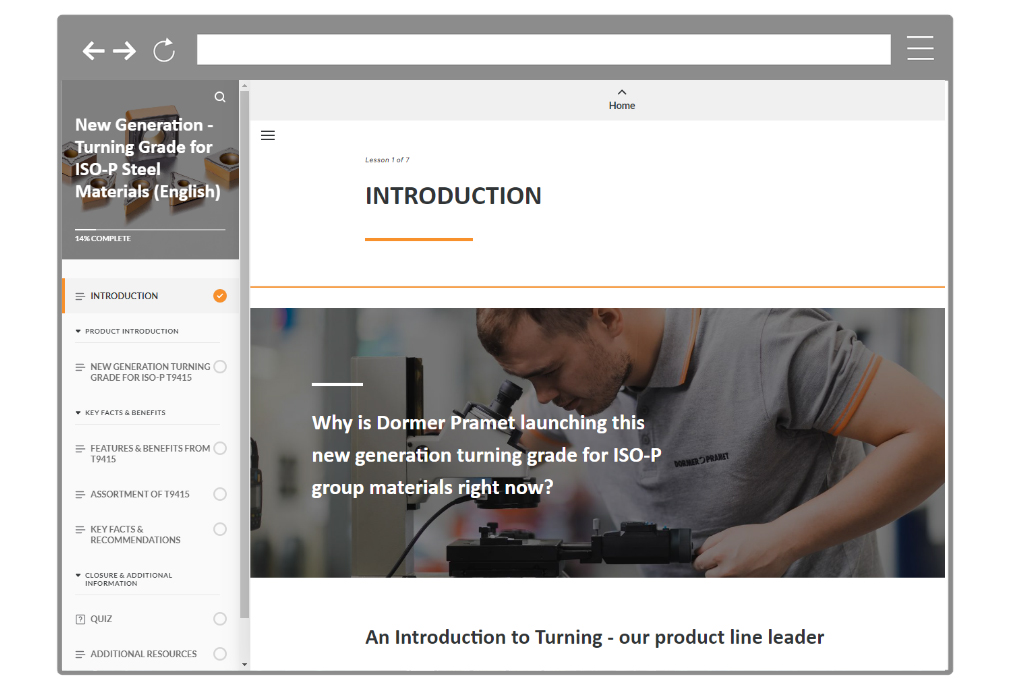1035x690 pixels.
Task: Click the question-mark quiz icon
Action: (80, 619)
